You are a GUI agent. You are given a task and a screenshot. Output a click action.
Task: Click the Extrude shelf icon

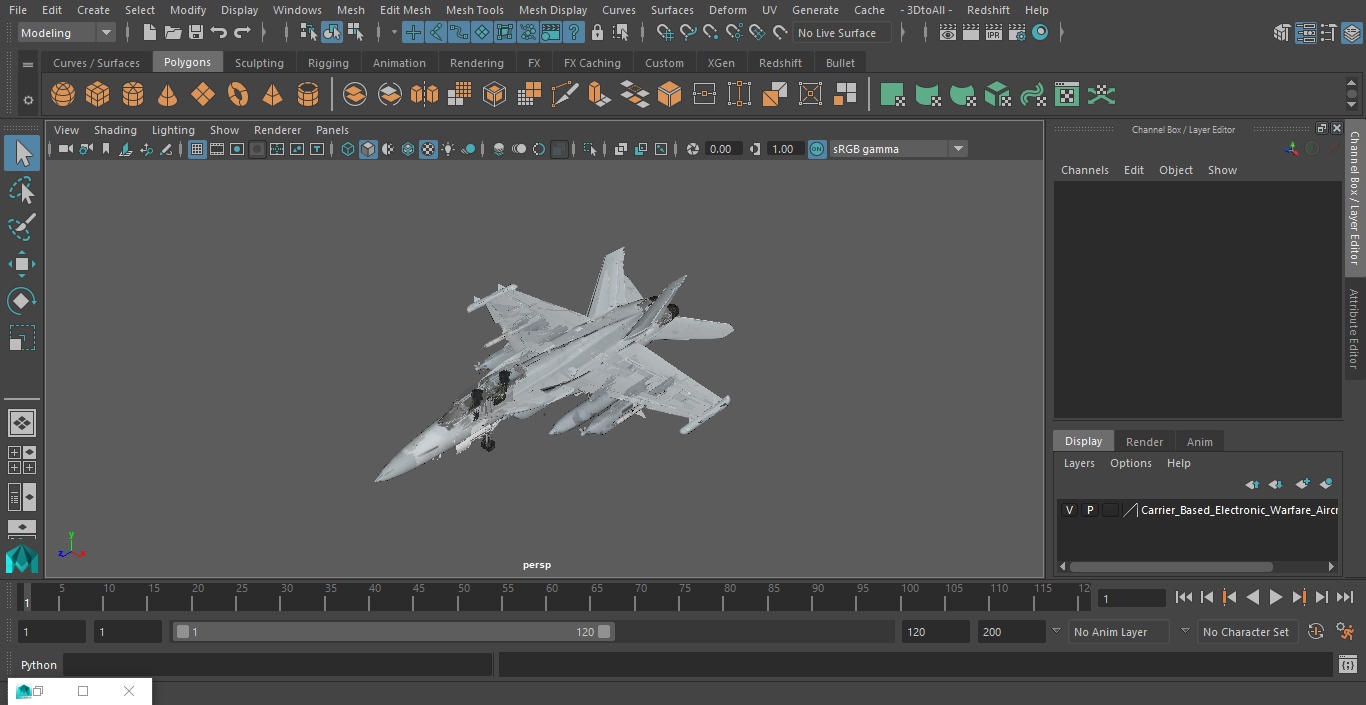[599, 95]
